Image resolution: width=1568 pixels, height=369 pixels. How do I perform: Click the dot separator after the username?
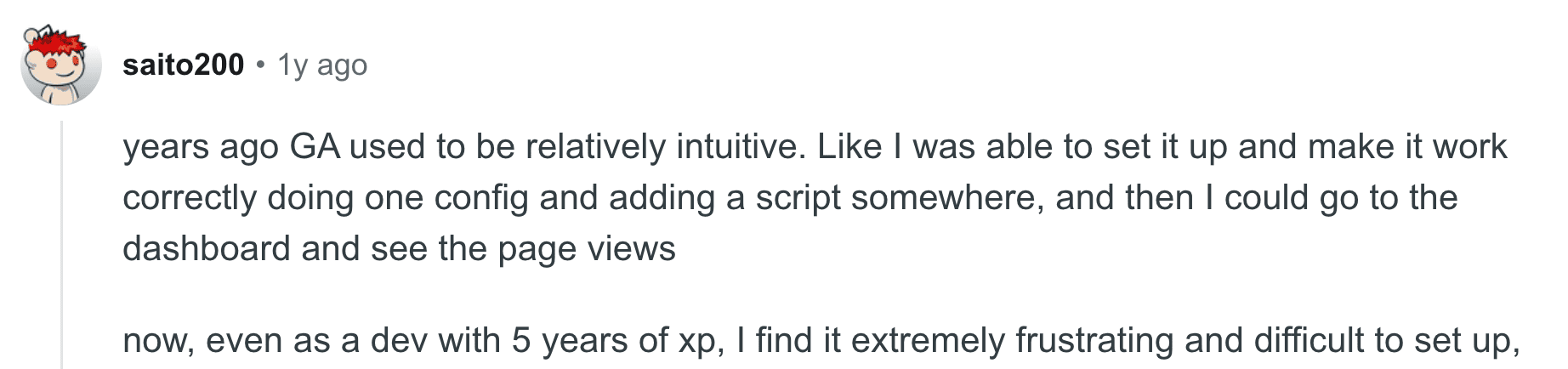tap(261, 65)
